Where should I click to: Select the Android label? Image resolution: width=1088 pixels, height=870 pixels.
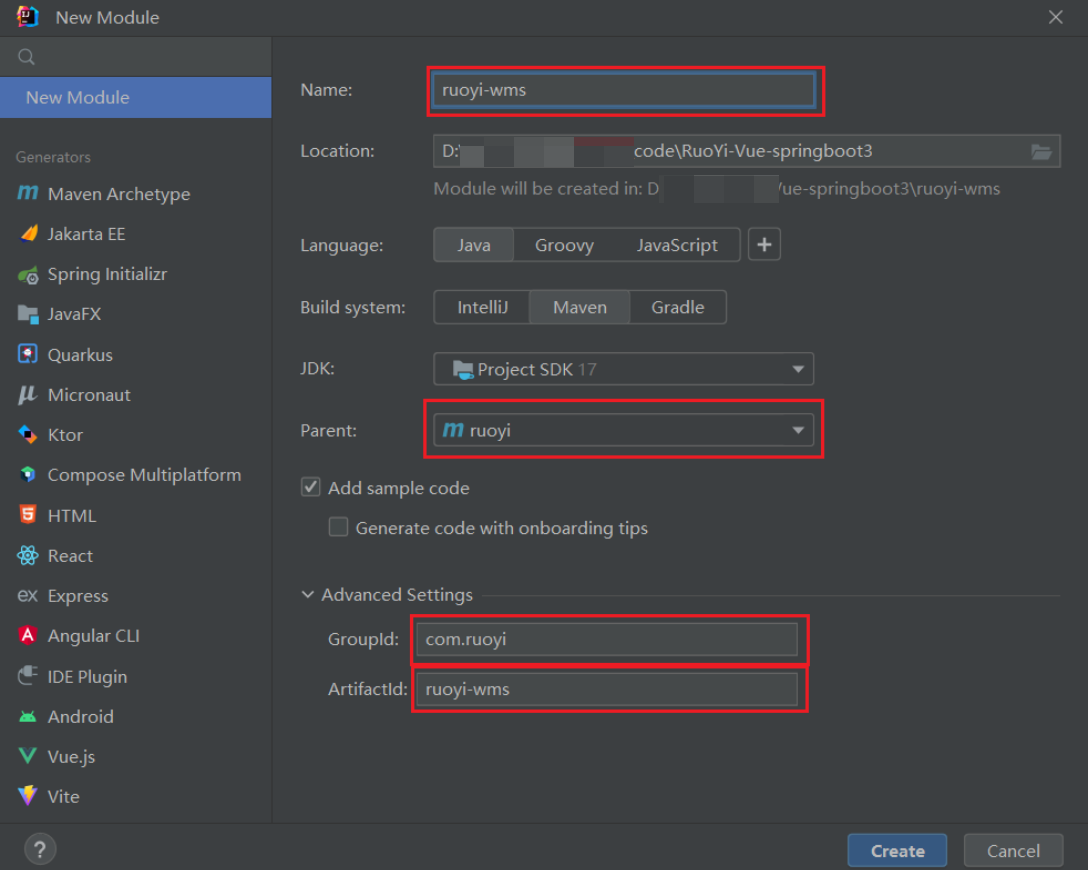coord(80,717)
